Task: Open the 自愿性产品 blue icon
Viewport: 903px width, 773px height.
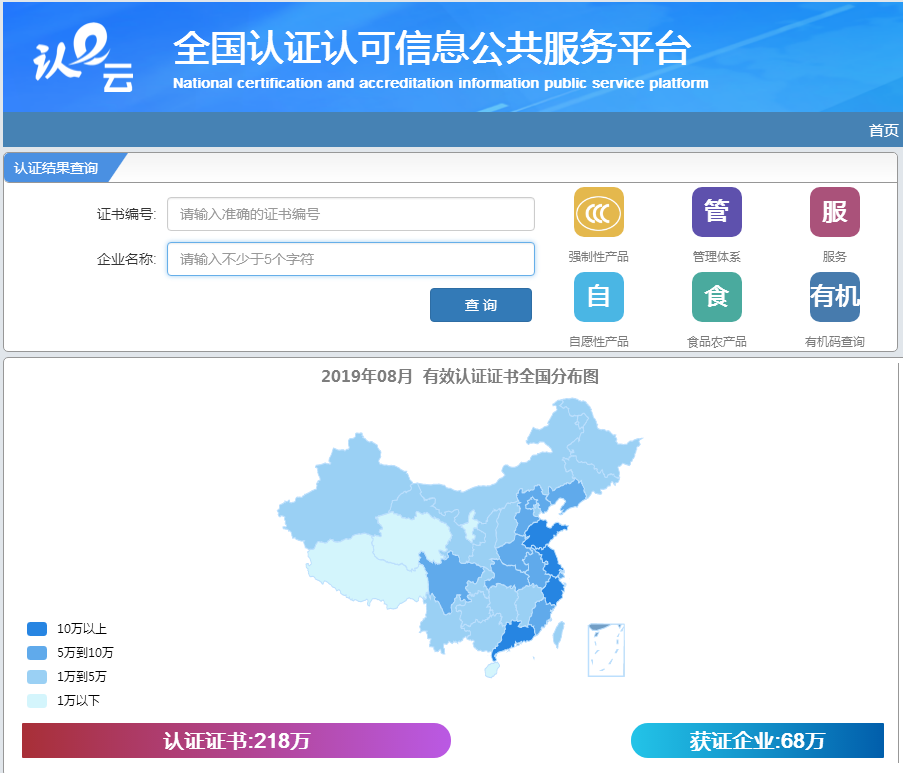Action: point(598,297)
